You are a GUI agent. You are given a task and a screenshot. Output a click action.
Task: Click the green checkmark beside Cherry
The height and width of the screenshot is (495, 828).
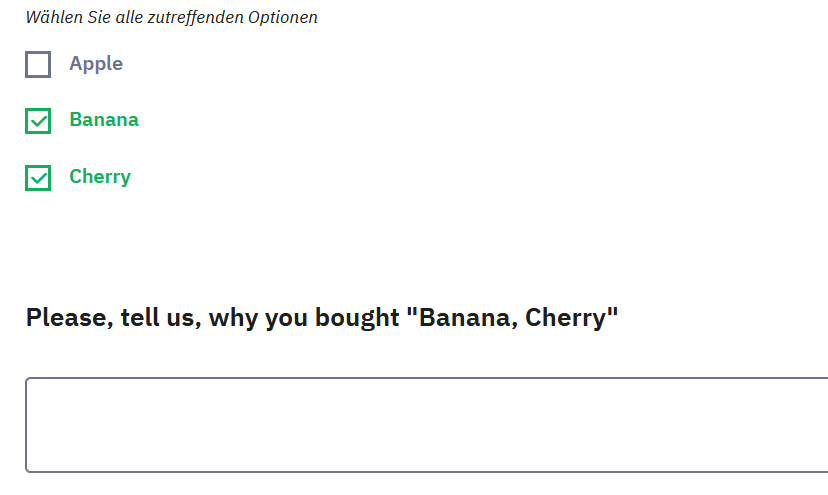point(38,178)
